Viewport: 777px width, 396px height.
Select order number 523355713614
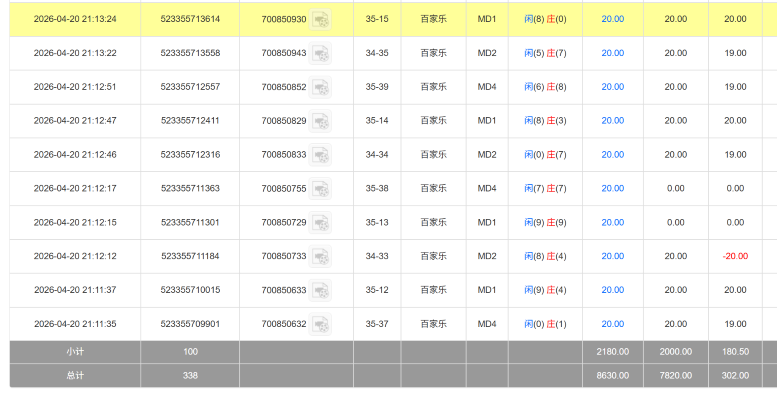tap(190, 19)
